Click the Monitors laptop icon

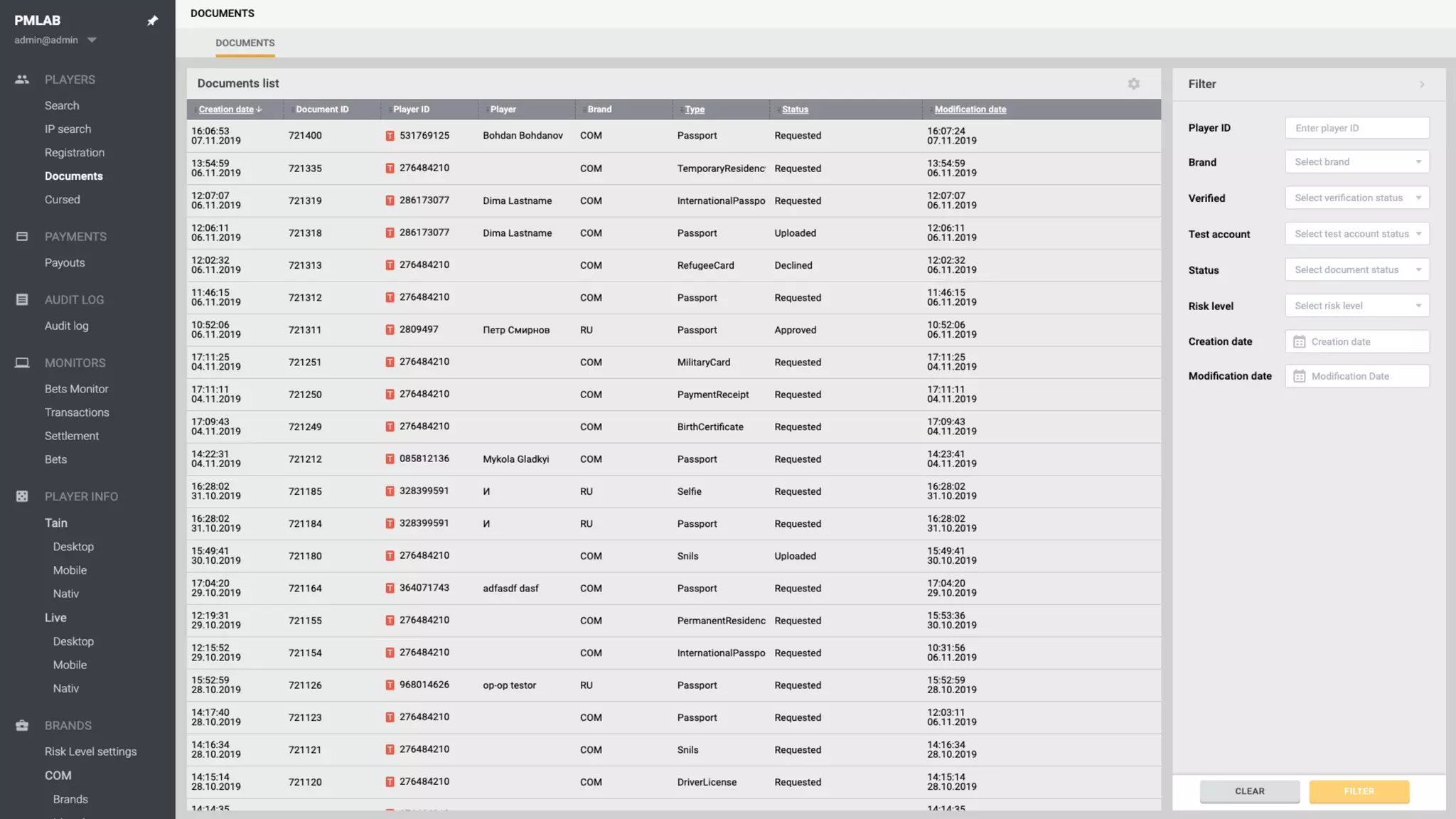tap(22, 363)
